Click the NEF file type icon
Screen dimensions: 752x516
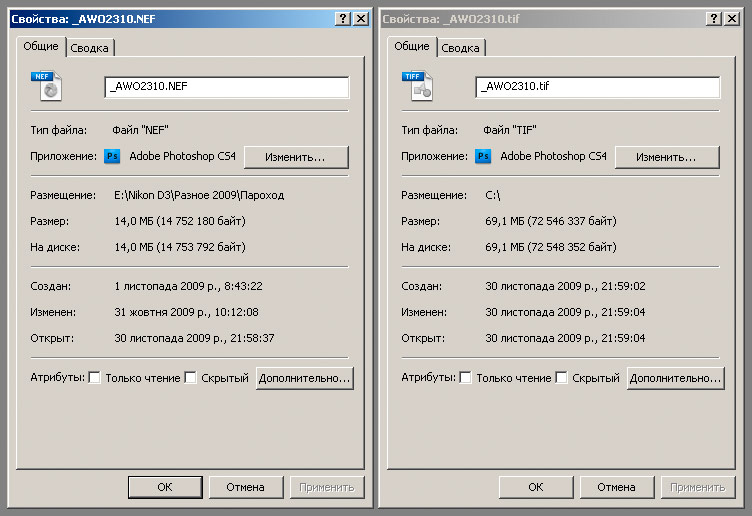click(47, 86)
